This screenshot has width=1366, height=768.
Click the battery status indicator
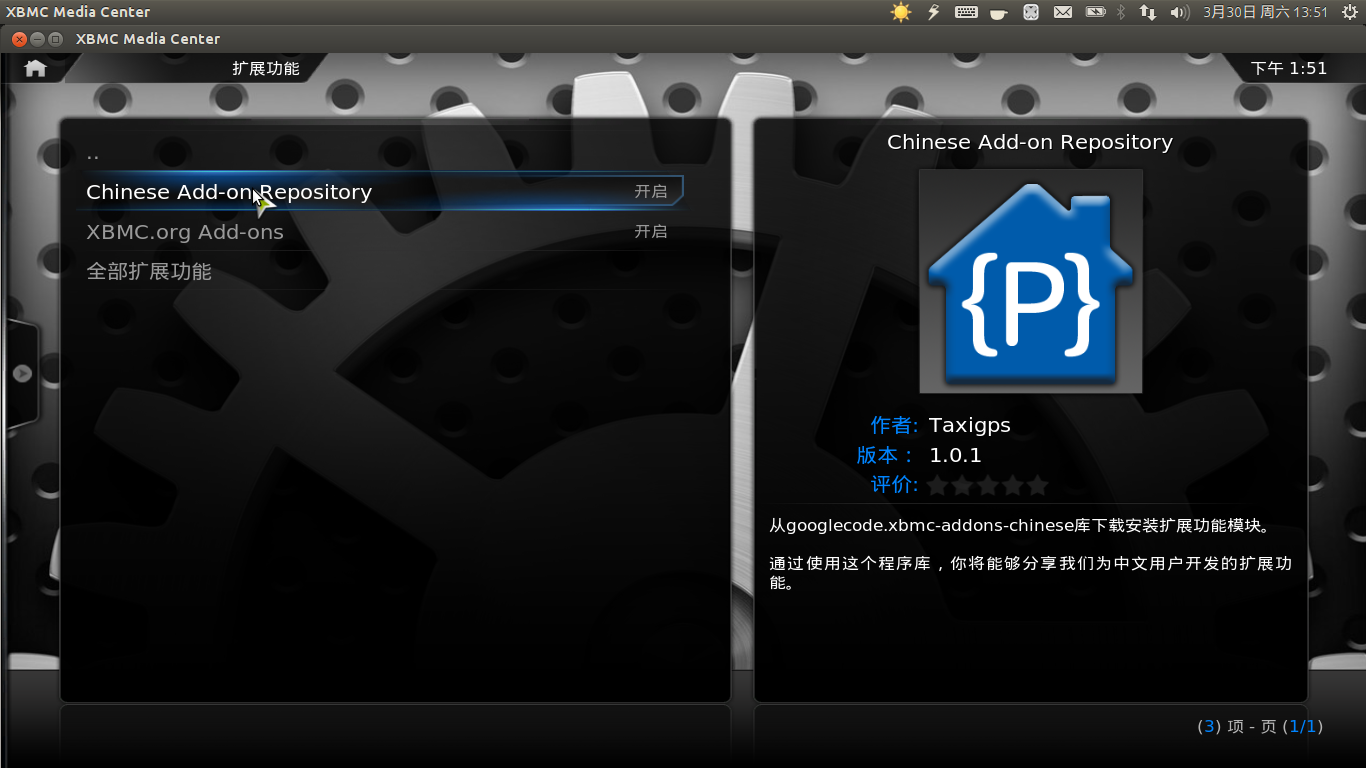tap(1095, 12)
